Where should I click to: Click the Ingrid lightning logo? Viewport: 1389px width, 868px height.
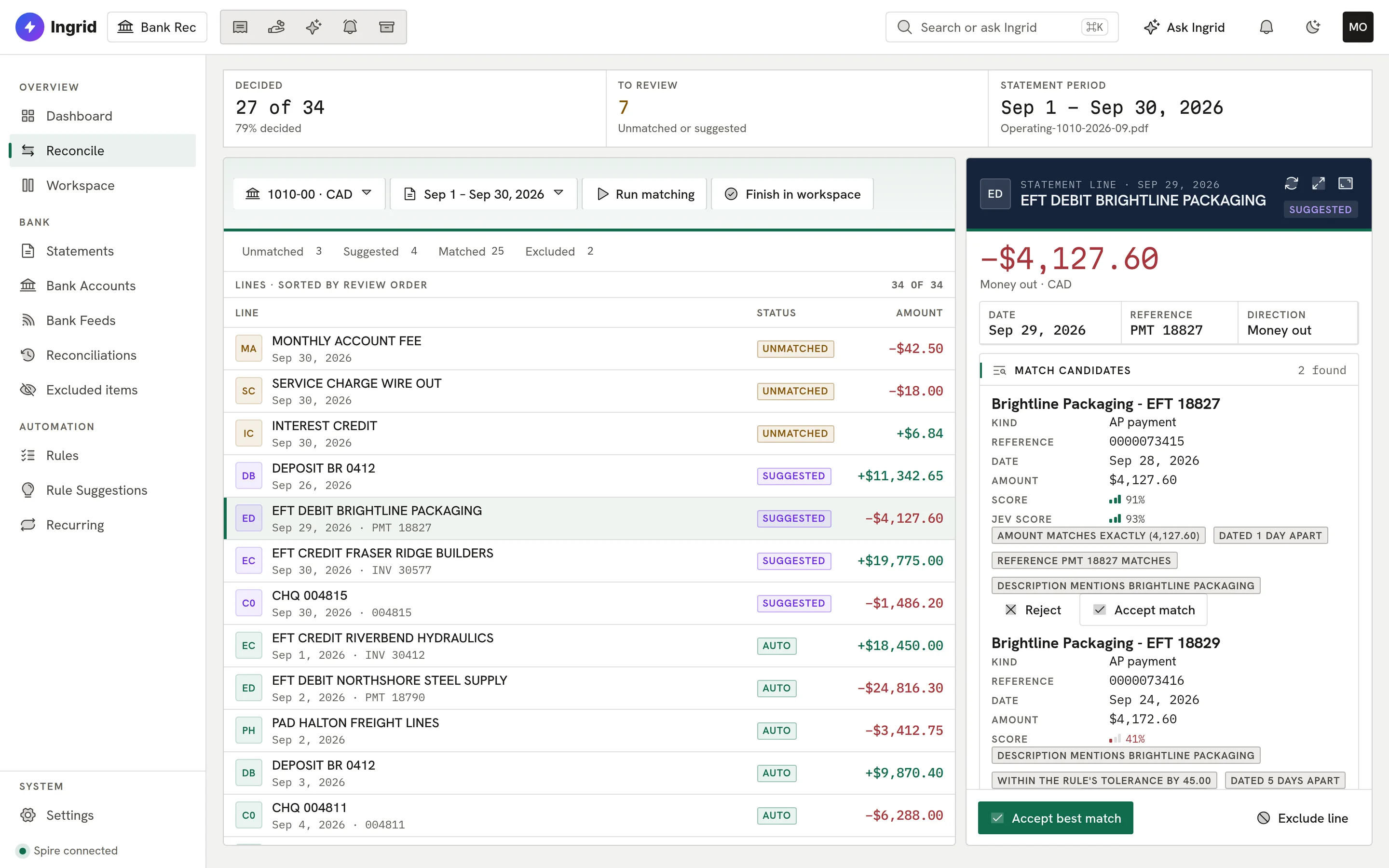[30, 27]
